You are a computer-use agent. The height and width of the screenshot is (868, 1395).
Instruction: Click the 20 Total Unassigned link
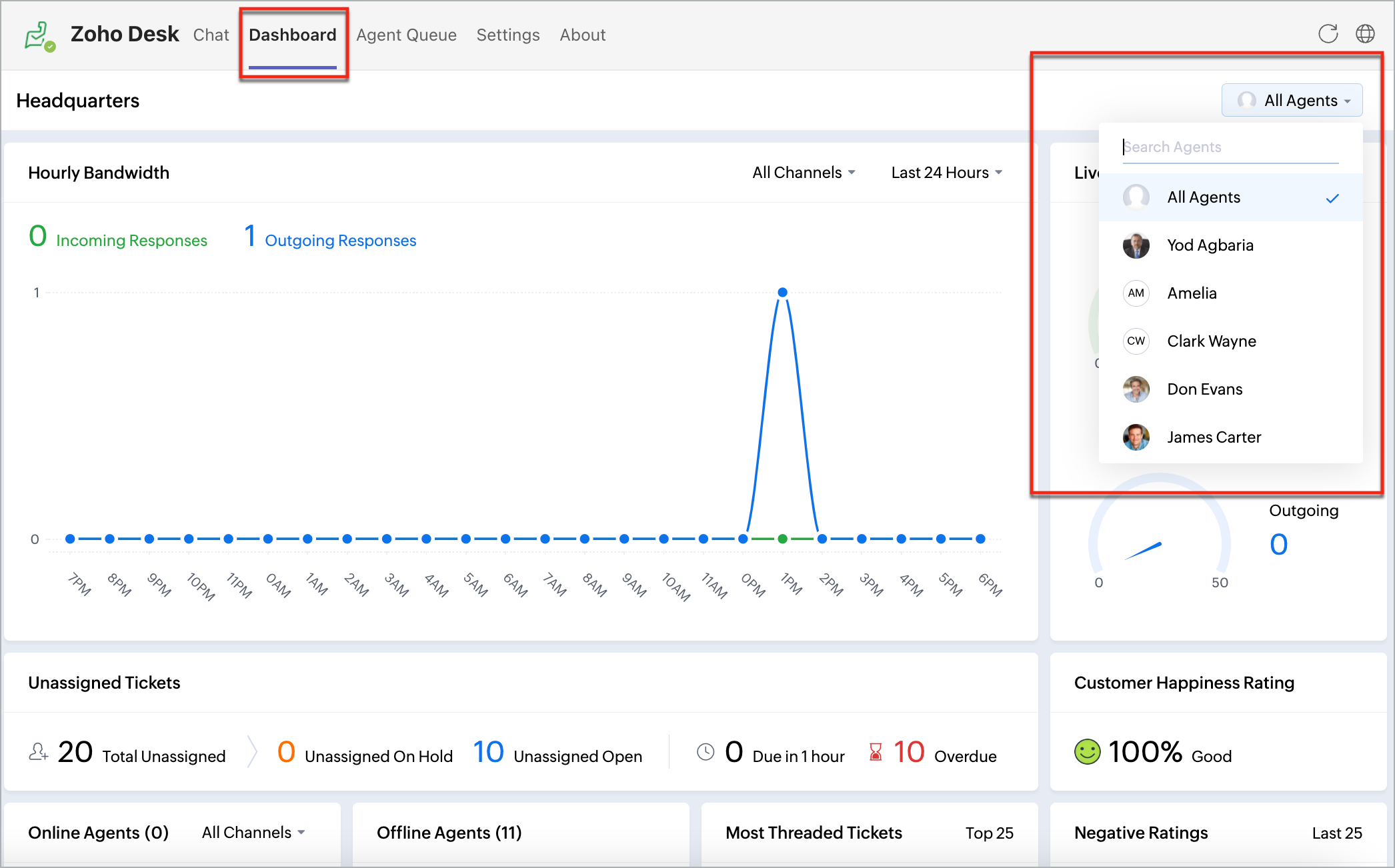(x=75, y=753)
